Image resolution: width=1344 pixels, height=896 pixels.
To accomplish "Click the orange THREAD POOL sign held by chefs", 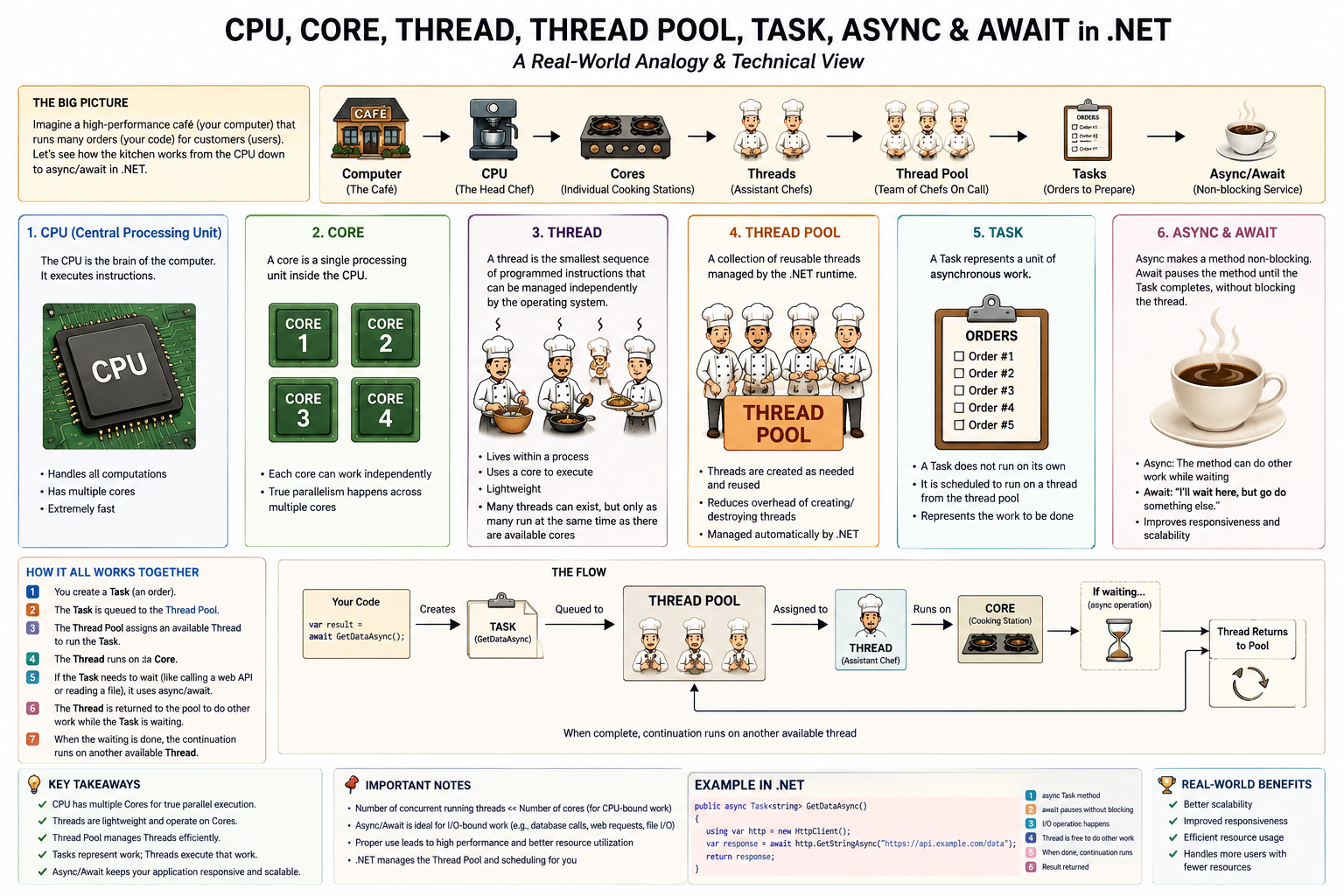I will (783, 423).
